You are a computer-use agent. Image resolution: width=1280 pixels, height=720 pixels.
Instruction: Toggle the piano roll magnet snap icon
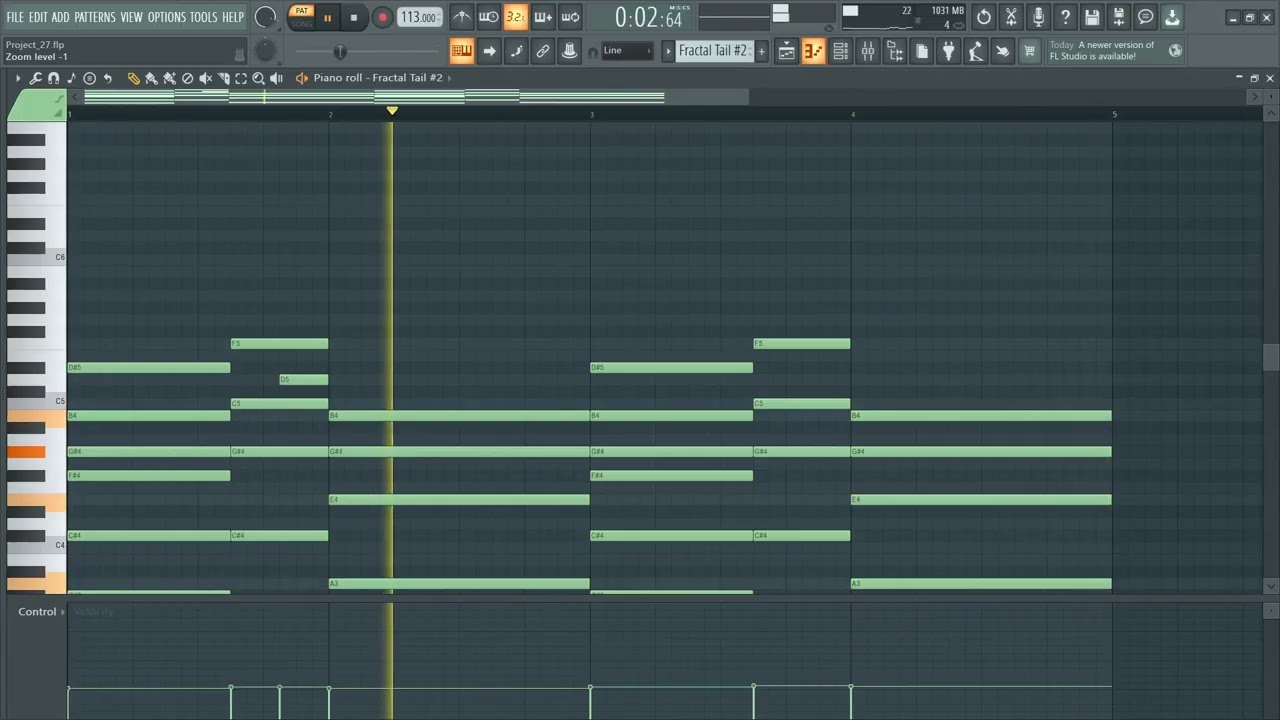(x=54, y=78)
